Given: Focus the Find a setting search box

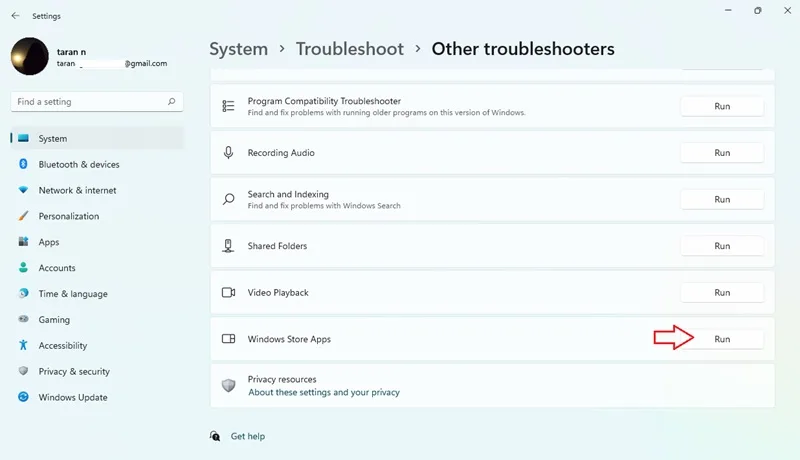Looking at the screenshot, I should coord(96,101).
